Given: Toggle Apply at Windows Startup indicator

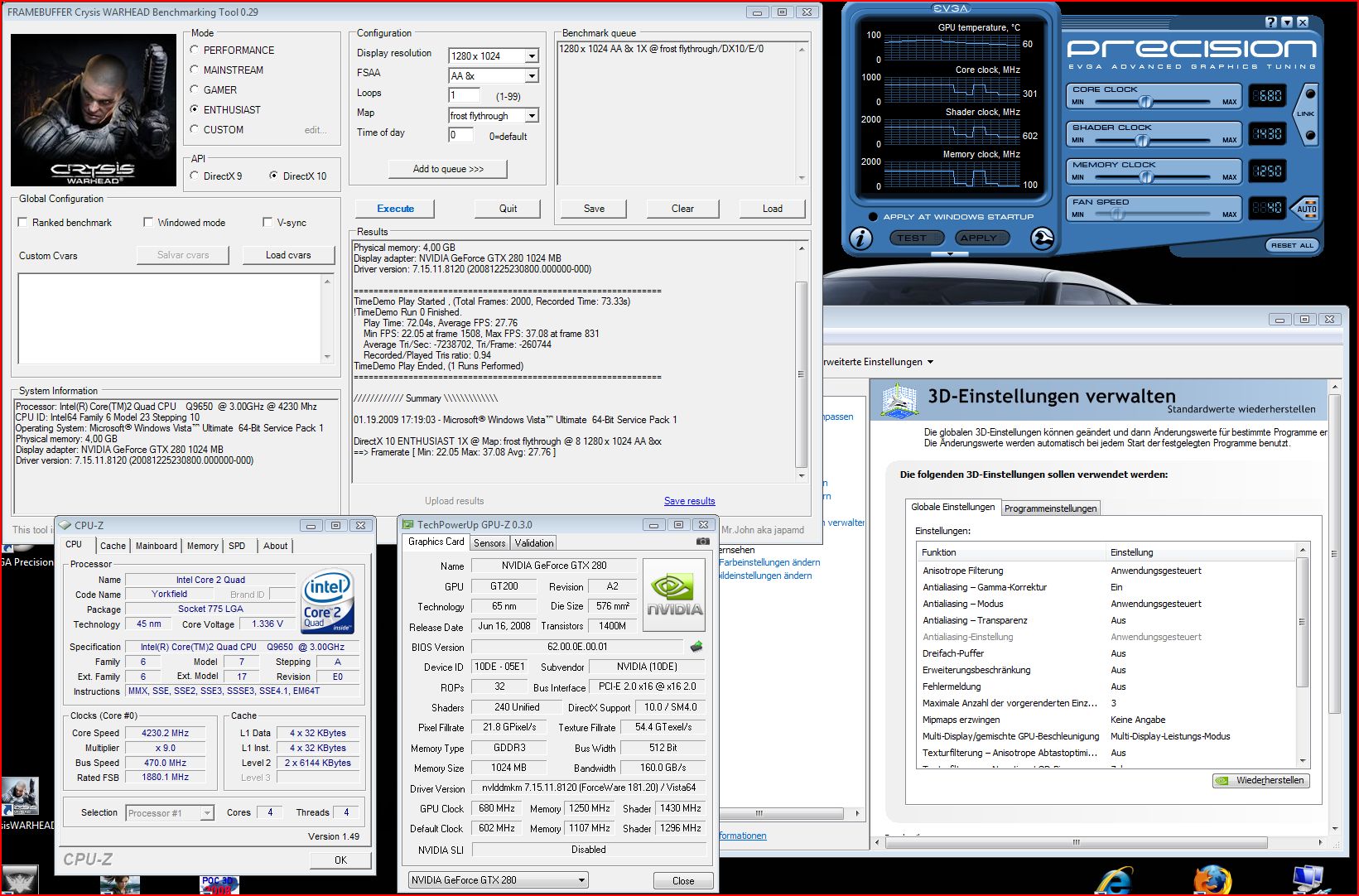Looking at the screenshot, I should 873,217.
